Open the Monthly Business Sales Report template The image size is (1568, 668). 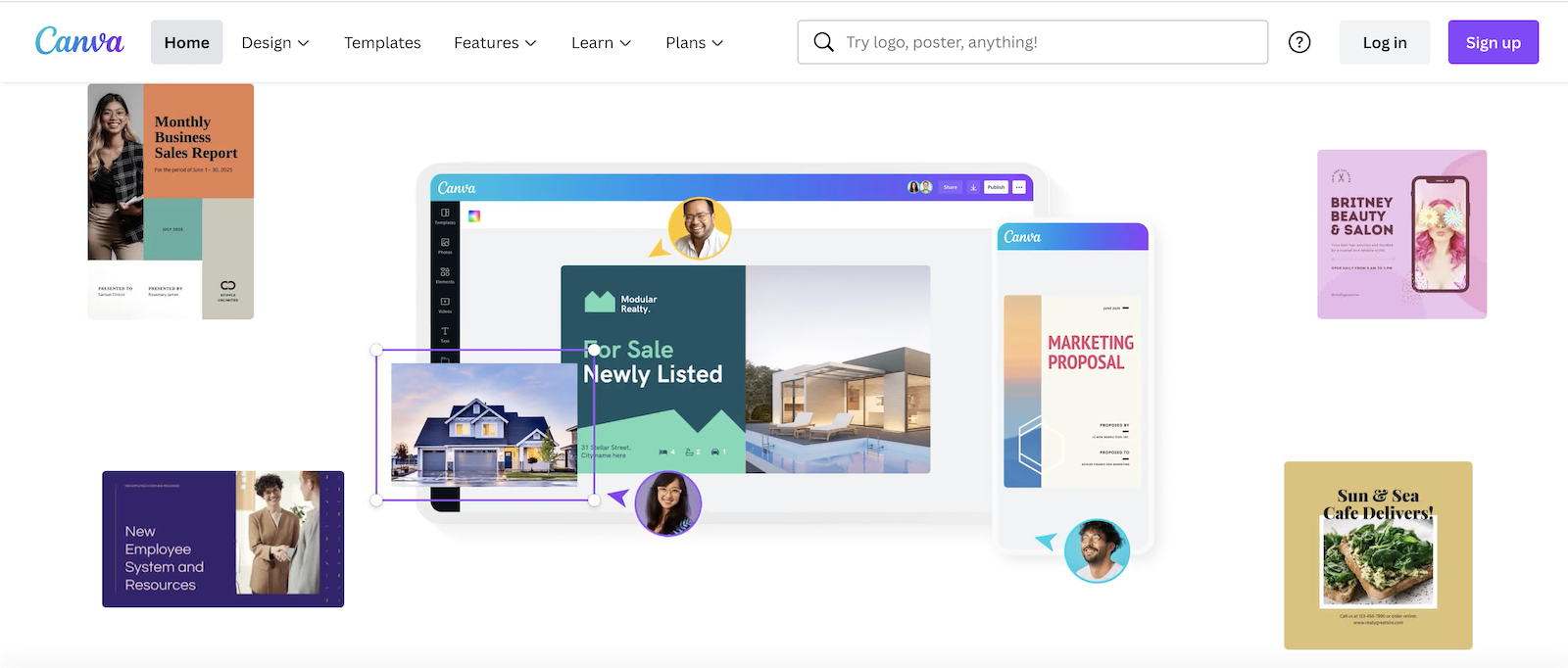click(x=171, y=201)
